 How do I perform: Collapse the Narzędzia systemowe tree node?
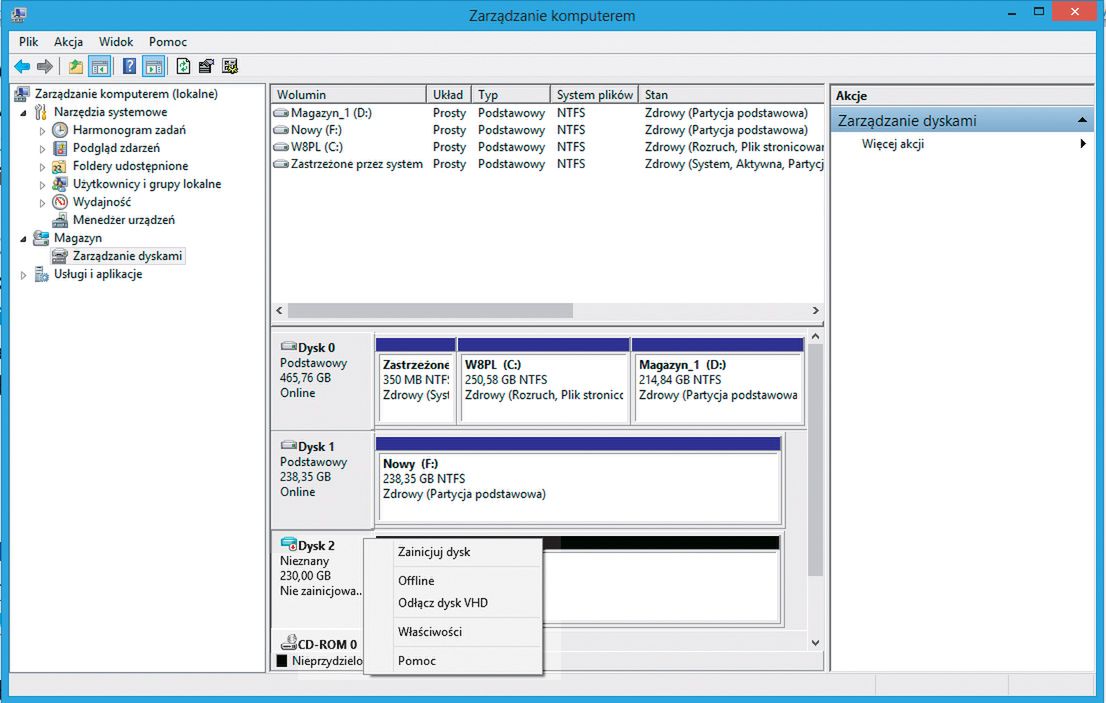(24, 112)
